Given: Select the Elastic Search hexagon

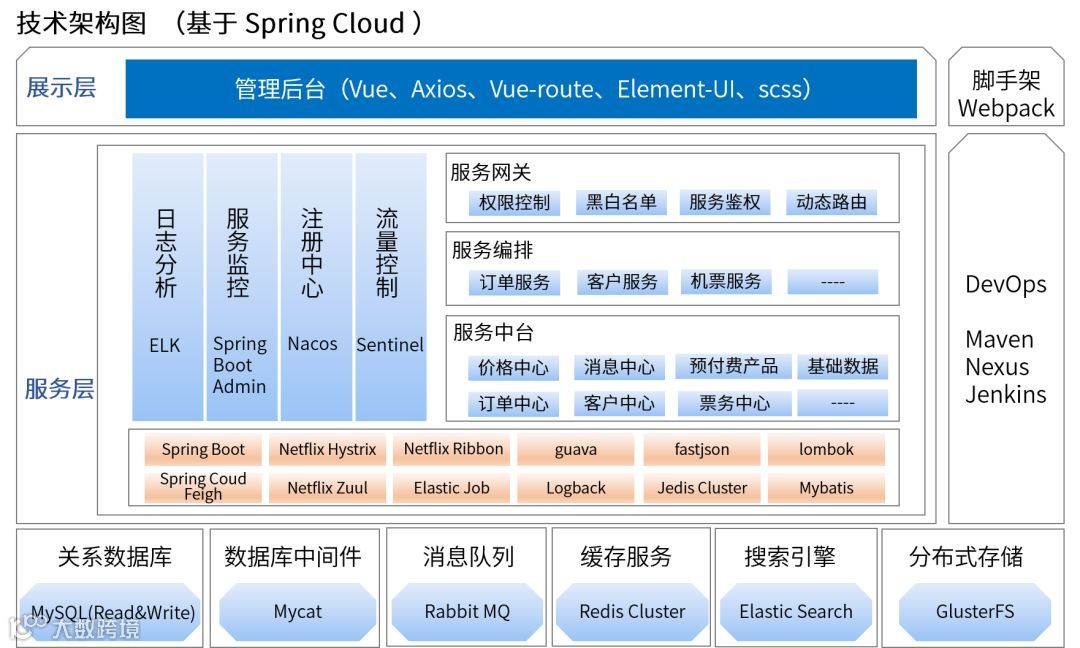Looking at the screenshot, I should (796, 612).
